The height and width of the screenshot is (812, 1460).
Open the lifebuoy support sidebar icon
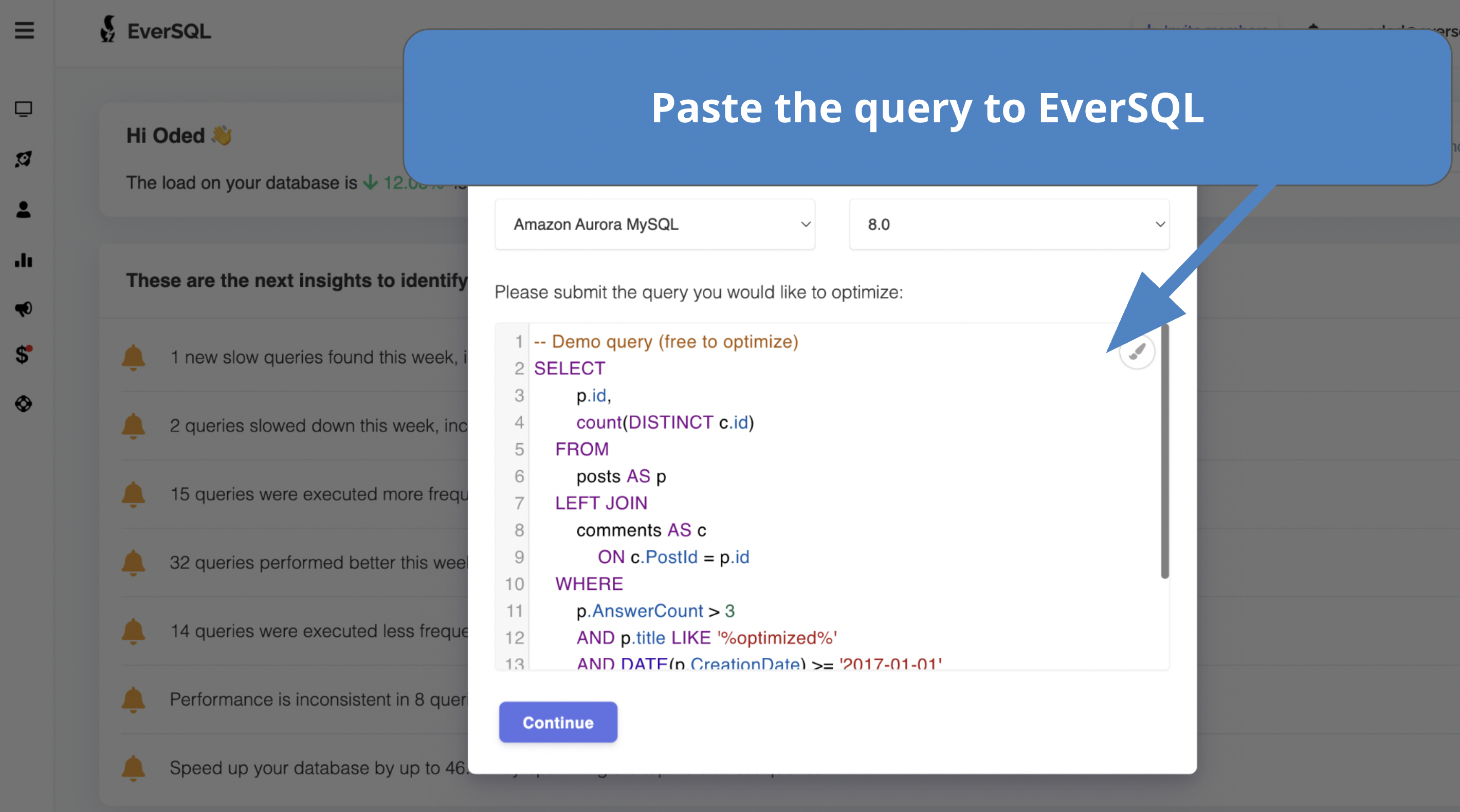pyautogui.click(x=23, y=404)
